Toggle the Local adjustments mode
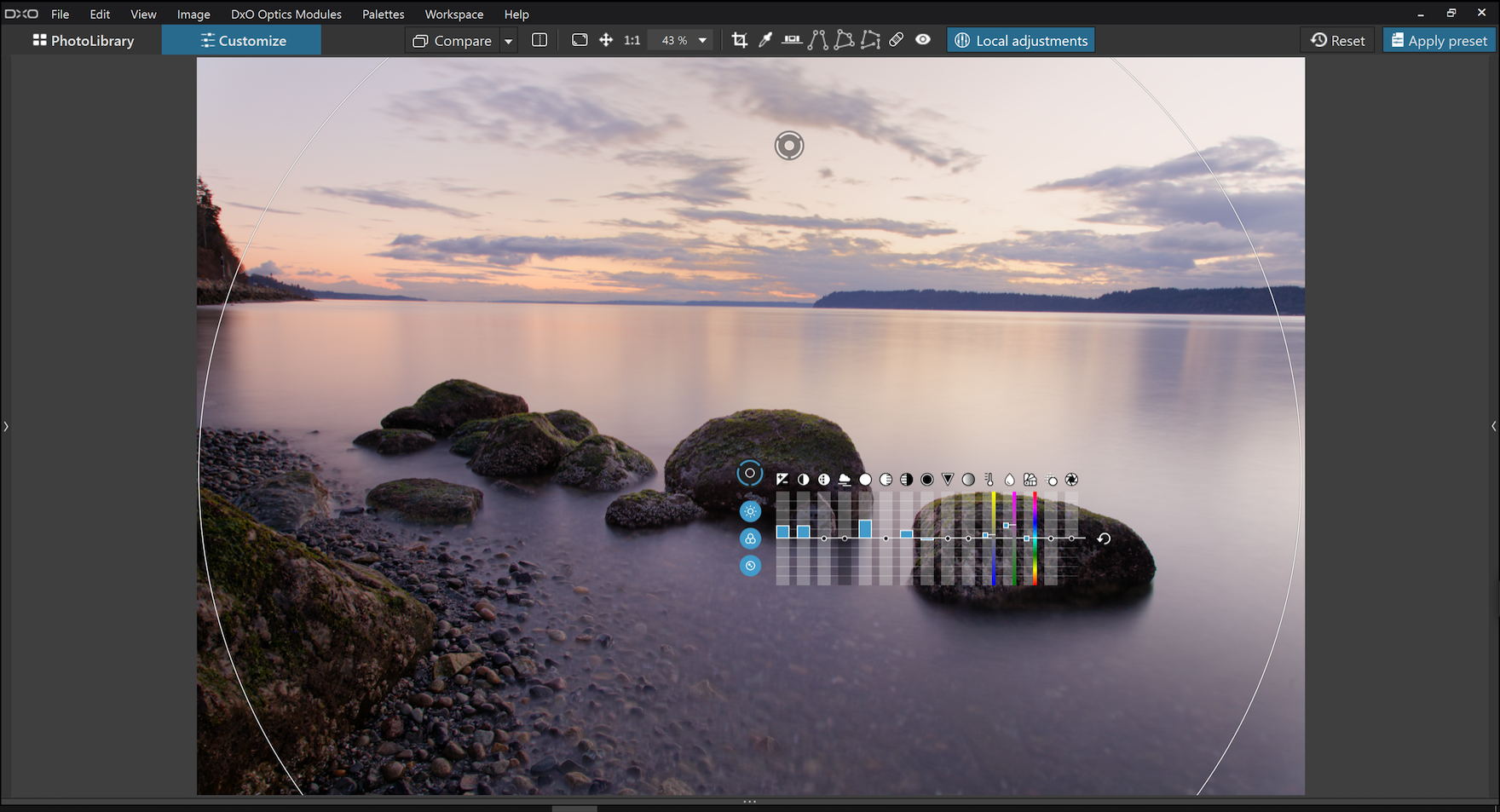1500x812 pixels. tap(1020, 40)
